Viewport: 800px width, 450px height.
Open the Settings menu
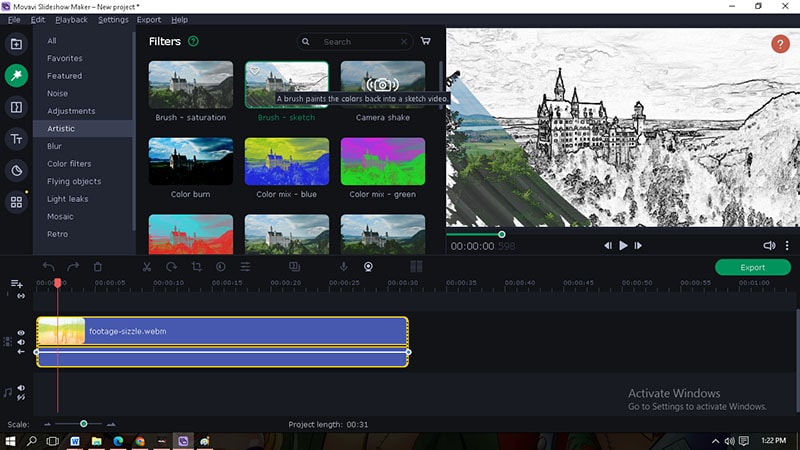(113, 20)
